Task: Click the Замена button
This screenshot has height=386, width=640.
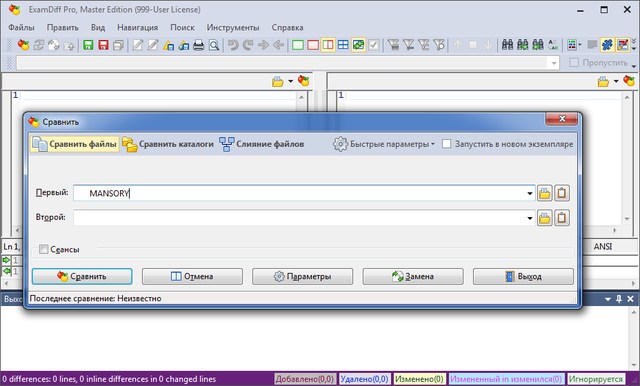Action: 413,276
